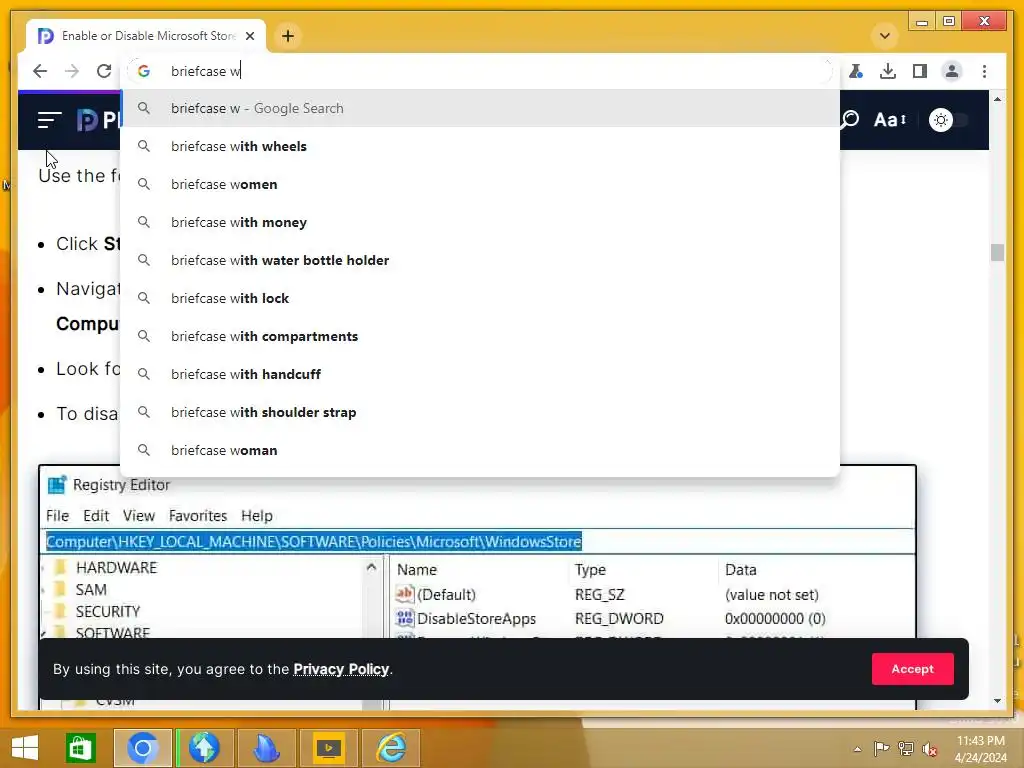
Task: Show hidden tray icons arrow
Action: [x=857, y=749]
